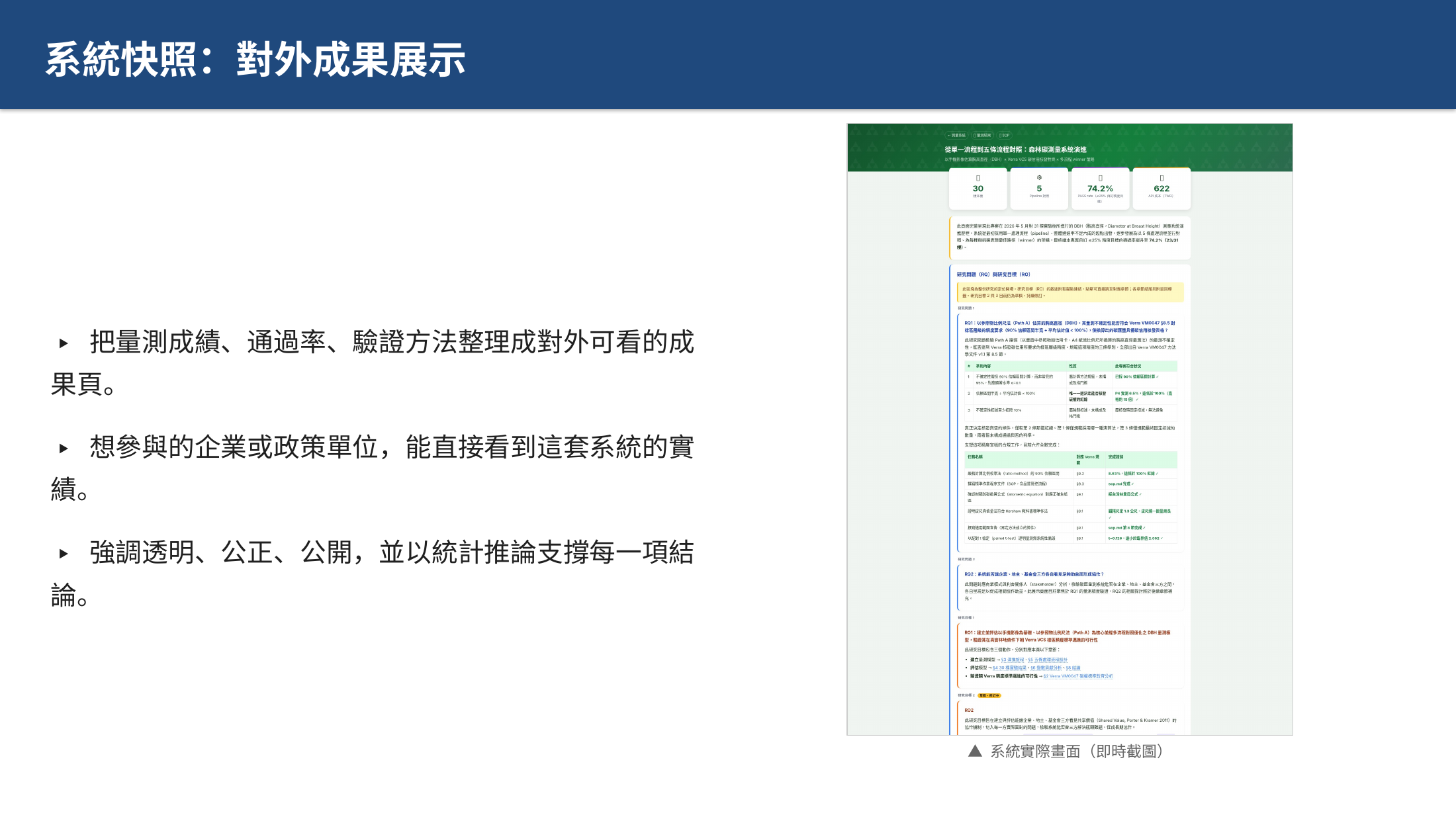Follow the '§3' section link under RO1

[1013, 660]
